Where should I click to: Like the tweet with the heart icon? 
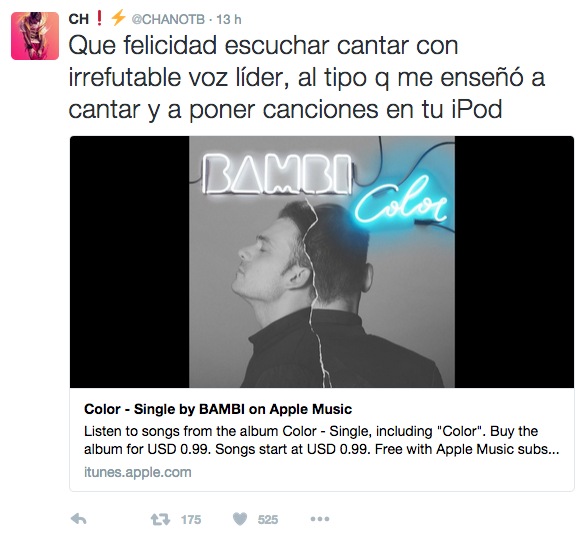(240, 519)
